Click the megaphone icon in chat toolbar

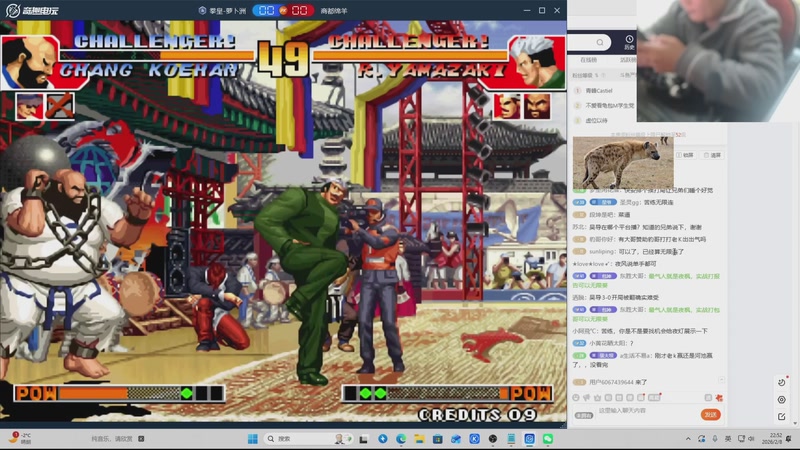[x=587, y=397]
